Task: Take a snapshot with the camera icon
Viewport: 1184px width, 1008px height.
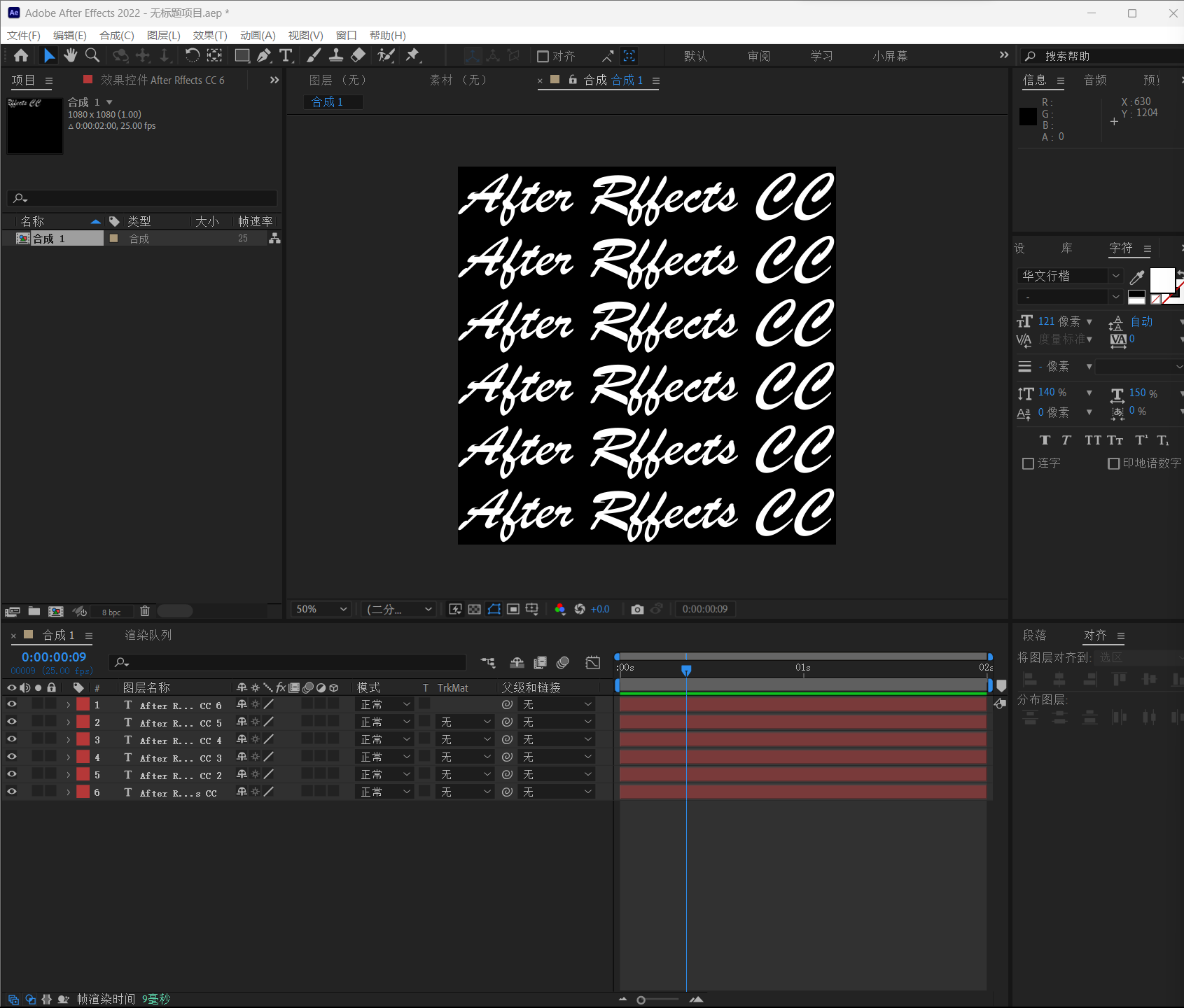Action: coord(637,609)
